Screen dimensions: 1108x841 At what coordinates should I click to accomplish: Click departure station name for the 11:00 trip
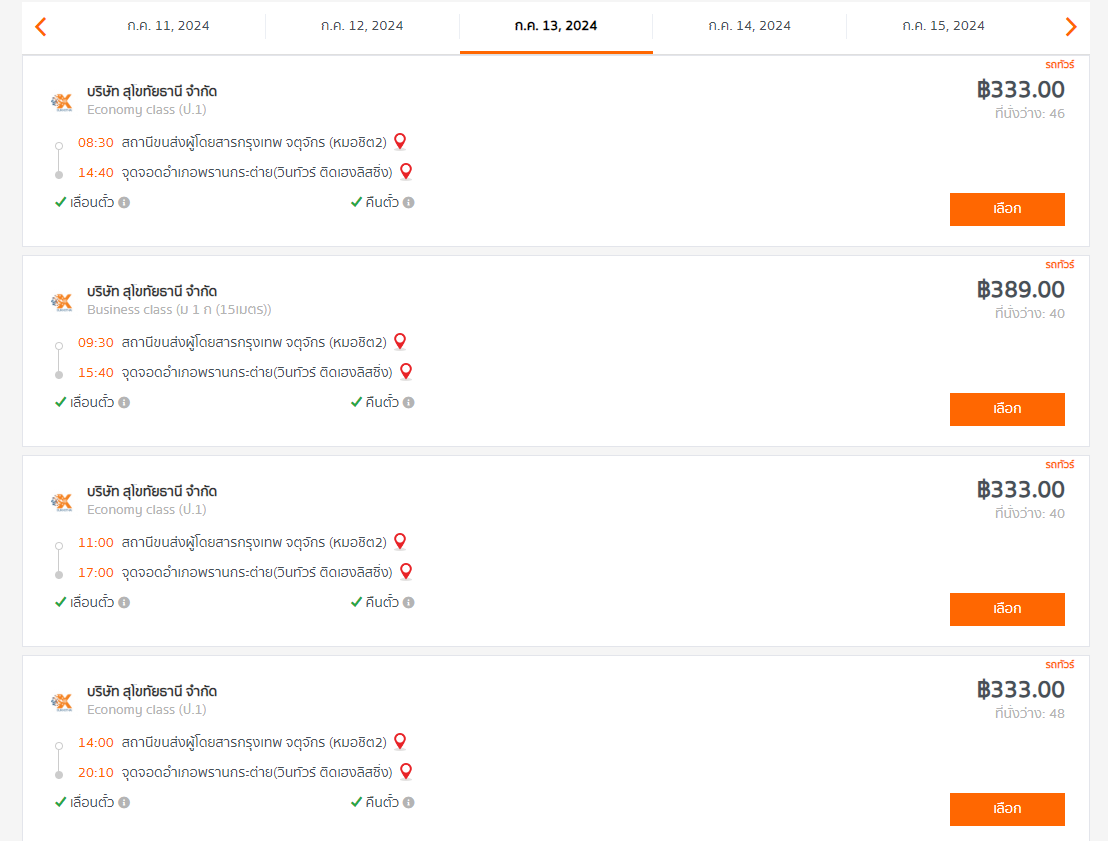click(254, 542)
